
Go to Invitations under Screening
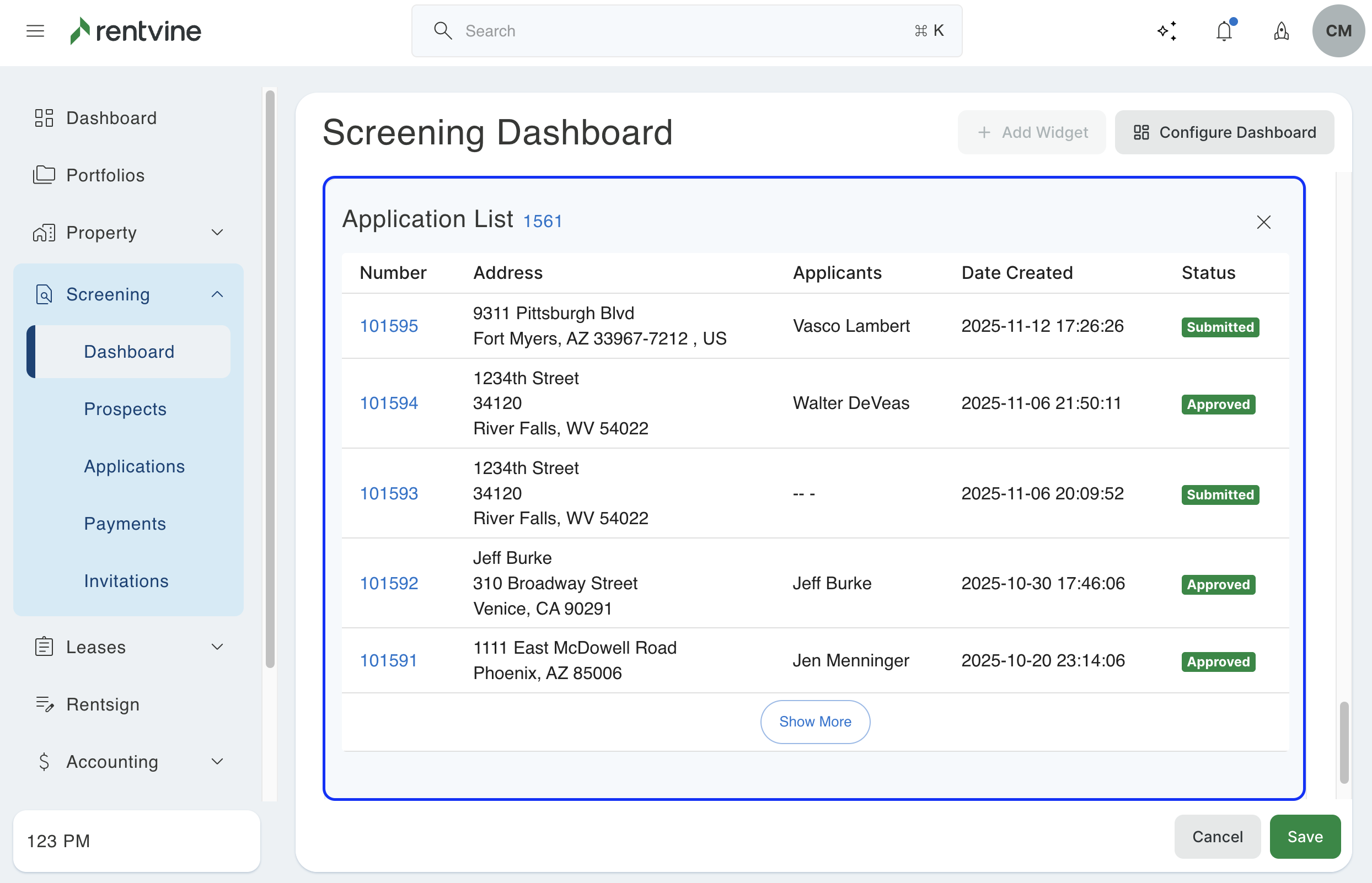126,582
